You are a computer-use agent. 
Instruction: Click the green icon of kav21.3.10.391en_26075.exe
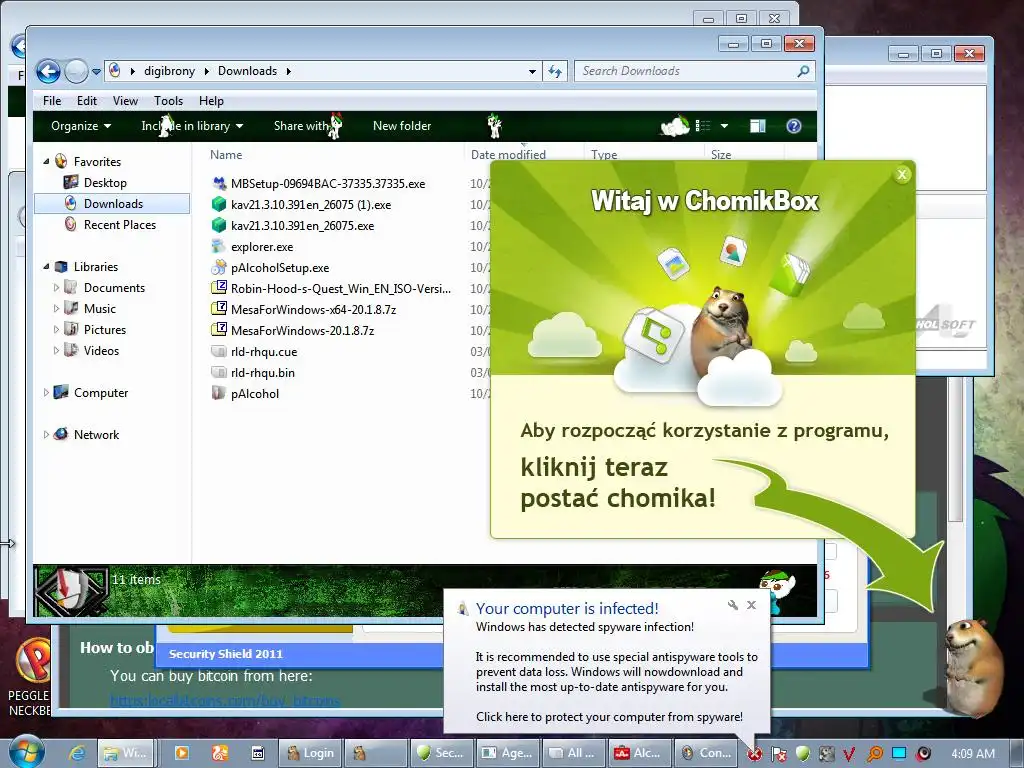coord(219,225)
